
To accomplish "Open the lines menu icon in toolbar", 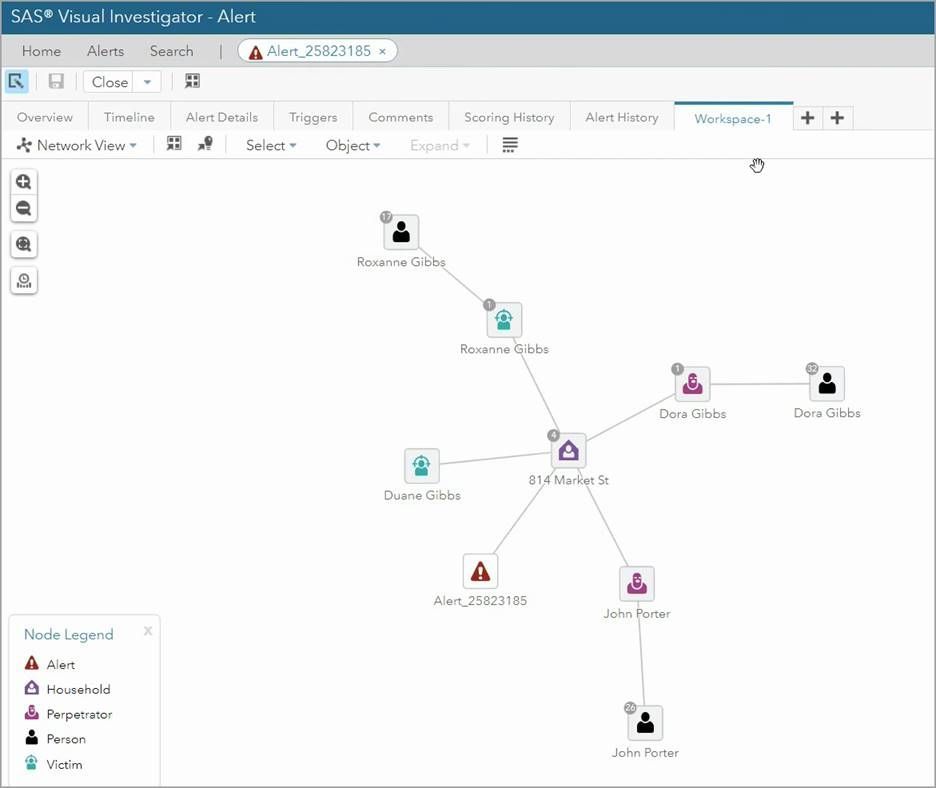I will [x=510, y=145].
